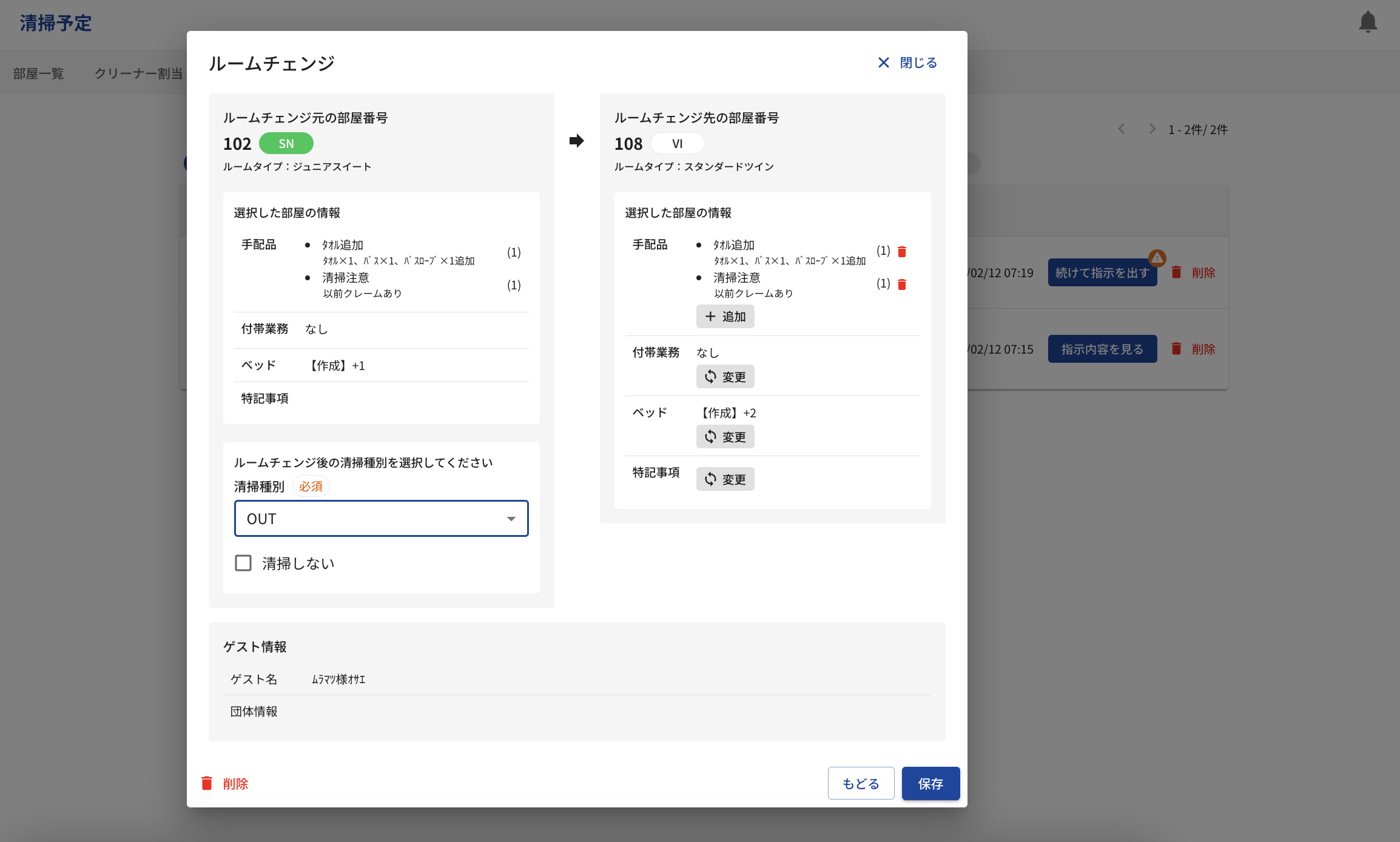
Task: Click the room type text スタンダードツイン
Action: coord(729,167)
